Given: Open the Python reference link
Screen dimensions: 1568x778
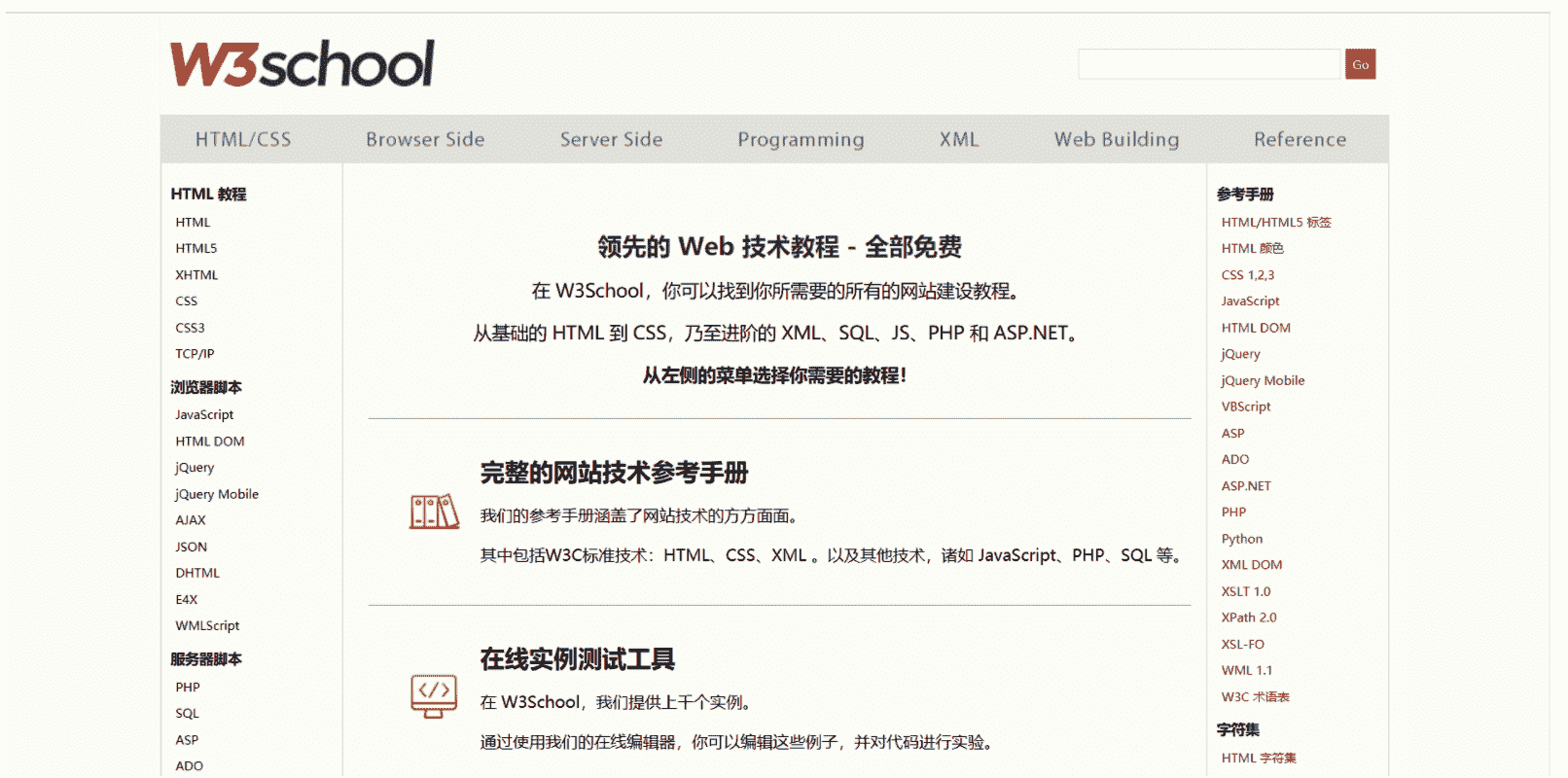Looking at the screenshot, I should pyautogui.click(x=1242, y=539).
